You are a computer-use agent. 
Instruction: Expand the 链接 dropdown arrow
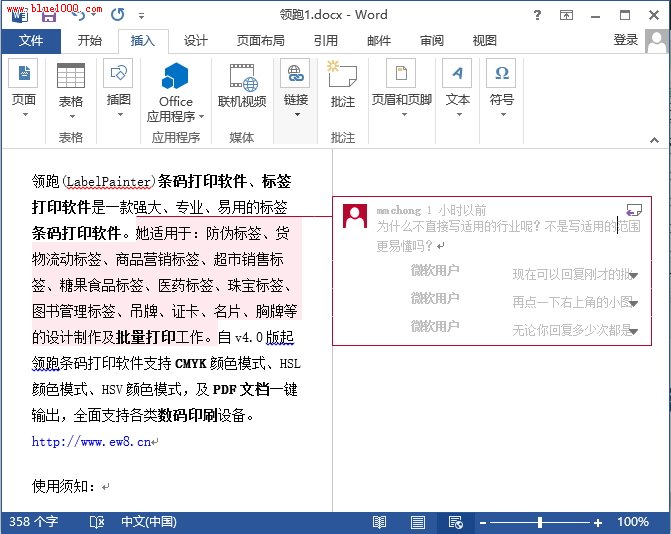pyautogui.click(x=297, y=115)
